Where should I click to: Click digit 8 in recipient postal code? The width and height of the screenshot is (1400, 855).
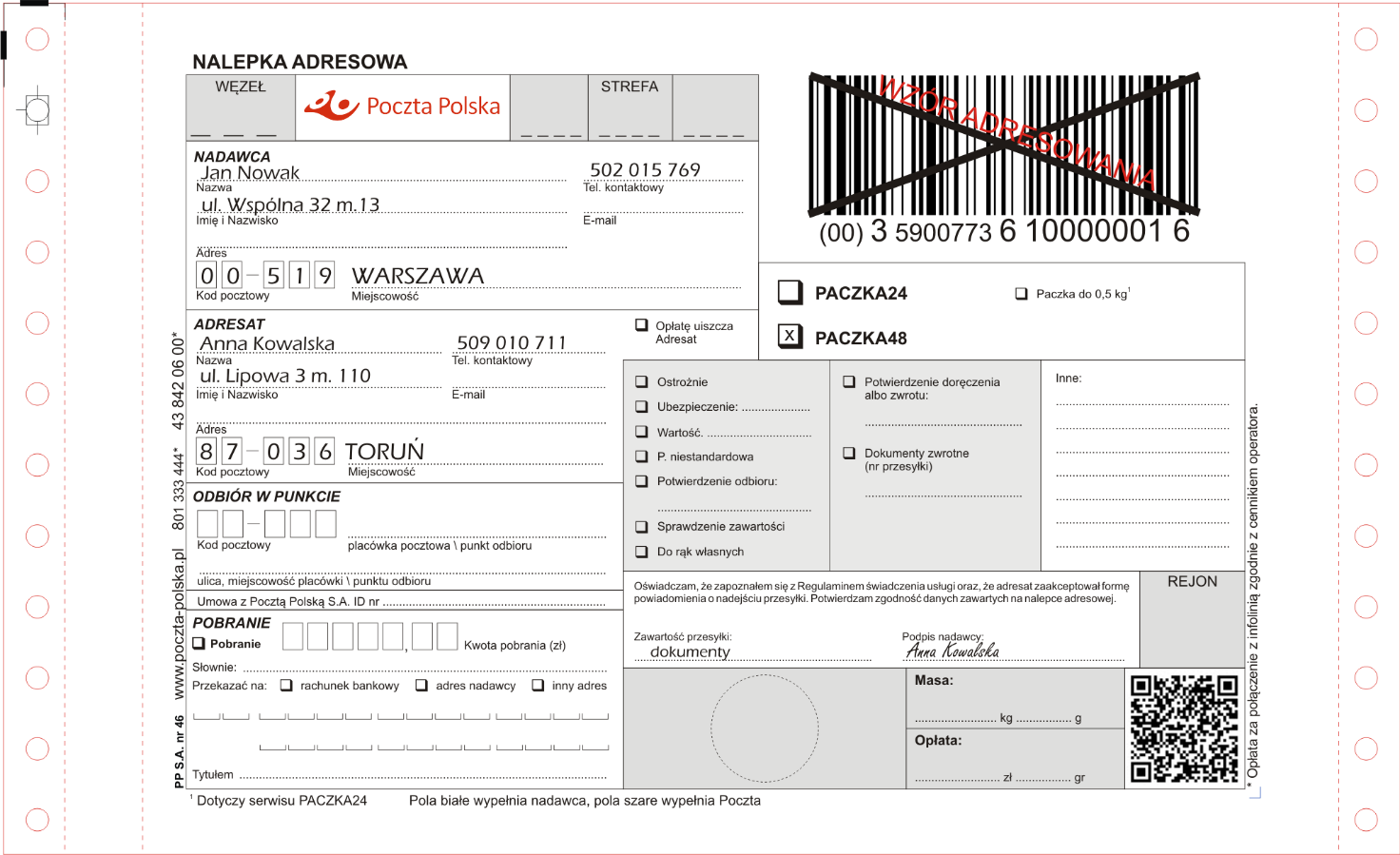[206, 451]
